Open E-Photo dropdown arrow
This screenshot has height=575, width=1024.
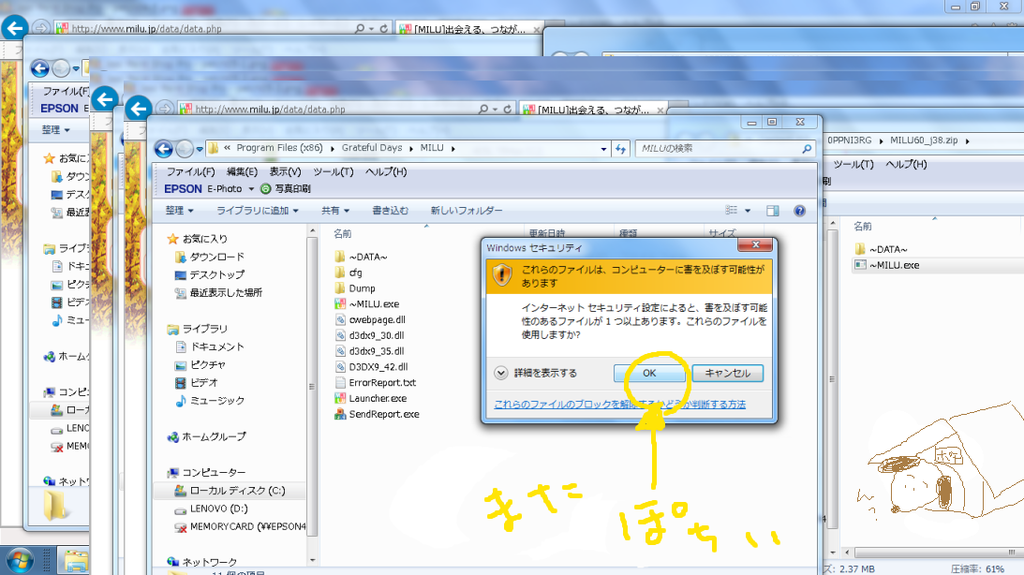(251, 189)
